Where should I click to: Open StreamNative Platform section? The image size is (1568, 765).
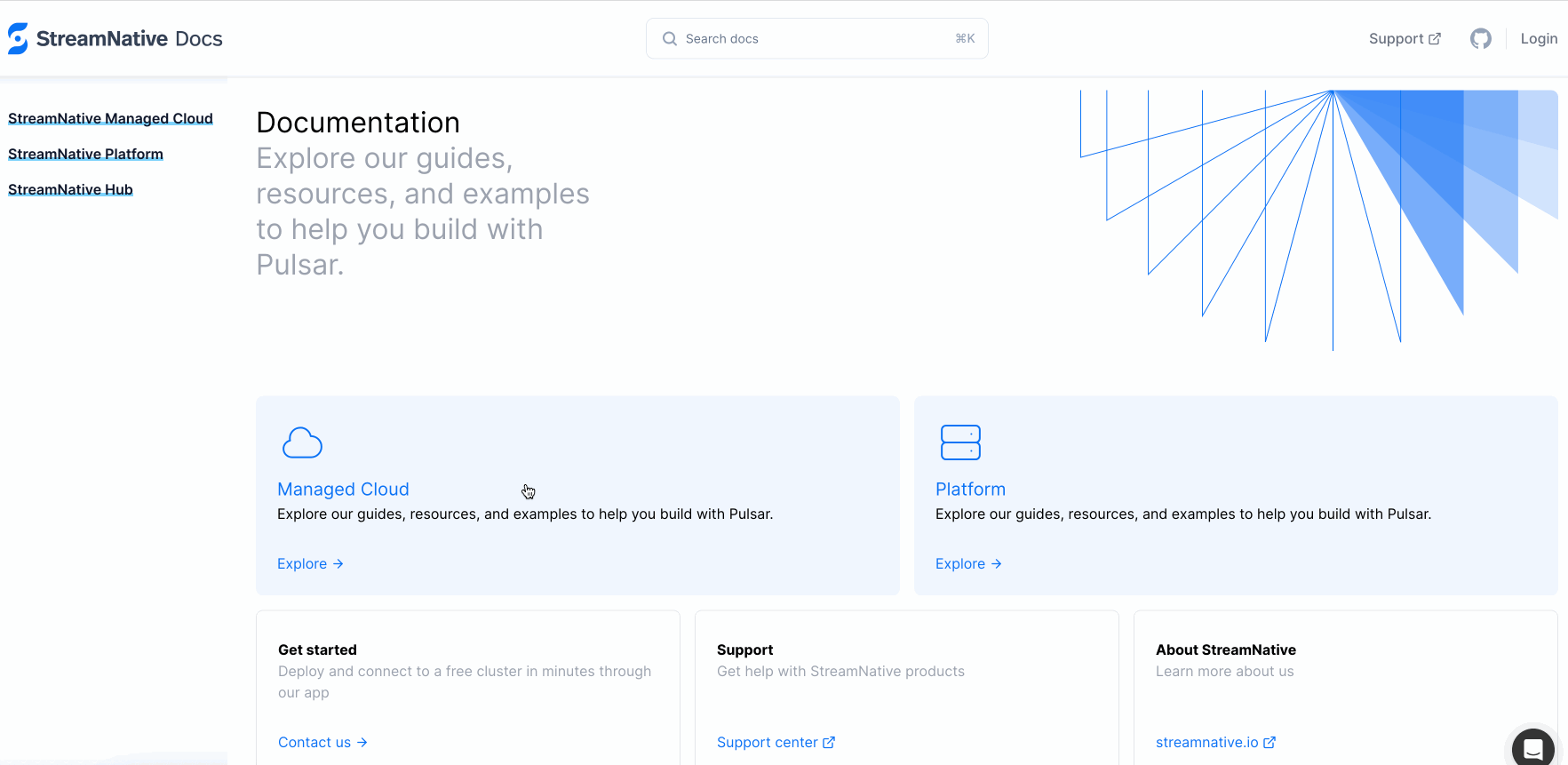point(84,154)
